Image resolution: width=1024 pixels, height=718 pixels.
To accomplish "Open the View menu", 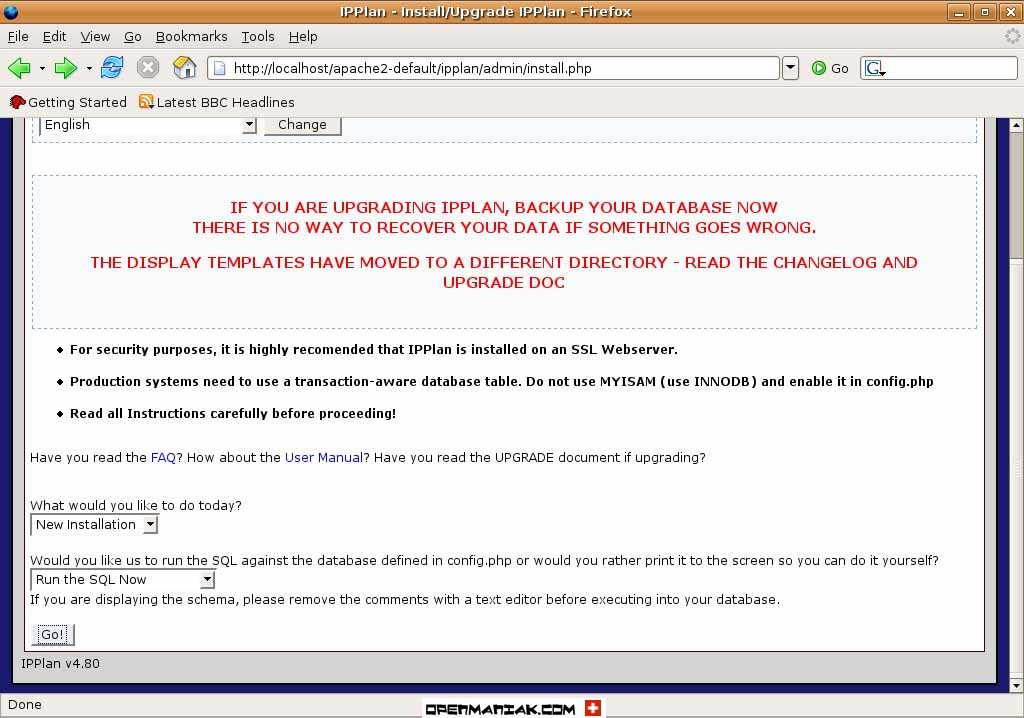I will pos(95,37).
